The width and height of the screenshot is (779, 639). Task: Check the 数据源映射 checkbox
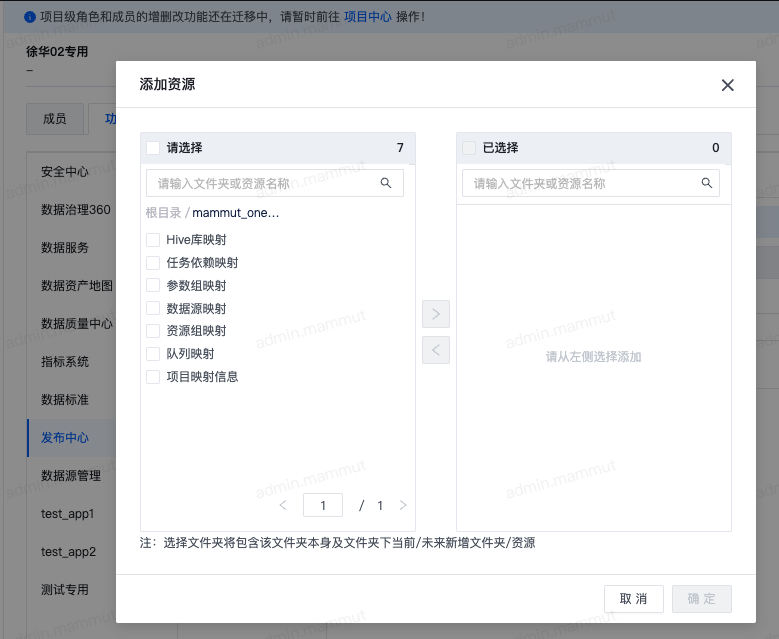[x=153, y=308]
